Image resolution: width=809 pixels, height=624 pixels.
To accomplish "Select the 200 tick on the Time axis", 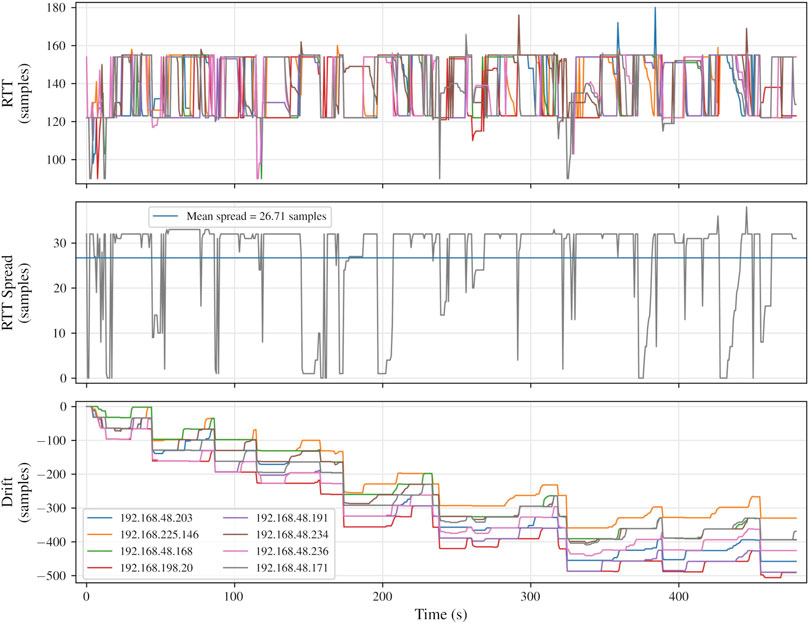I will point(382,597).
